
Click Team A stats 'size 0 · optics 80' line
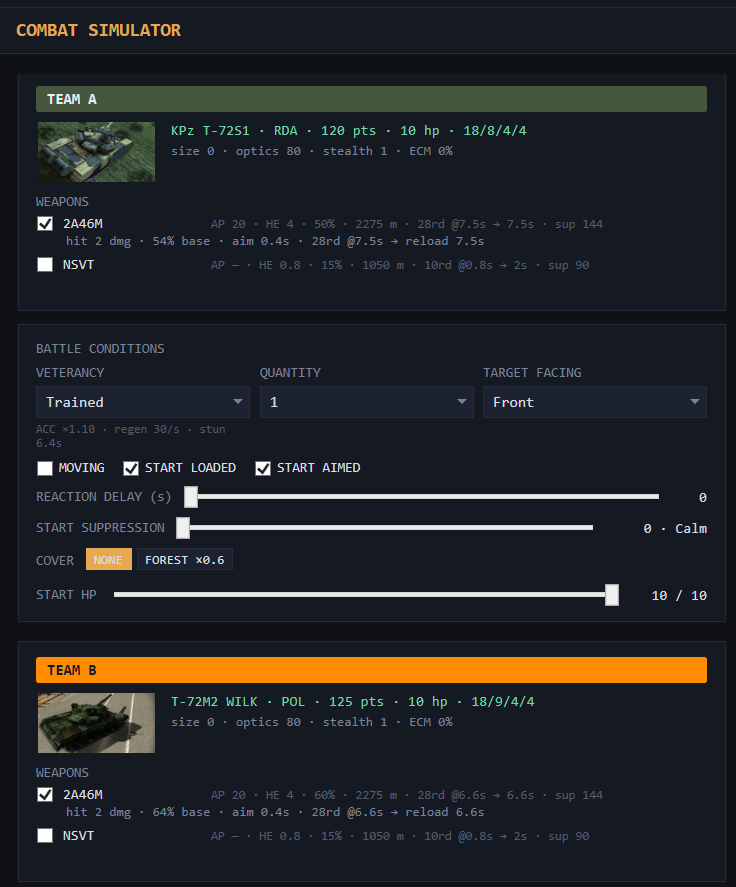coord(312,151)
